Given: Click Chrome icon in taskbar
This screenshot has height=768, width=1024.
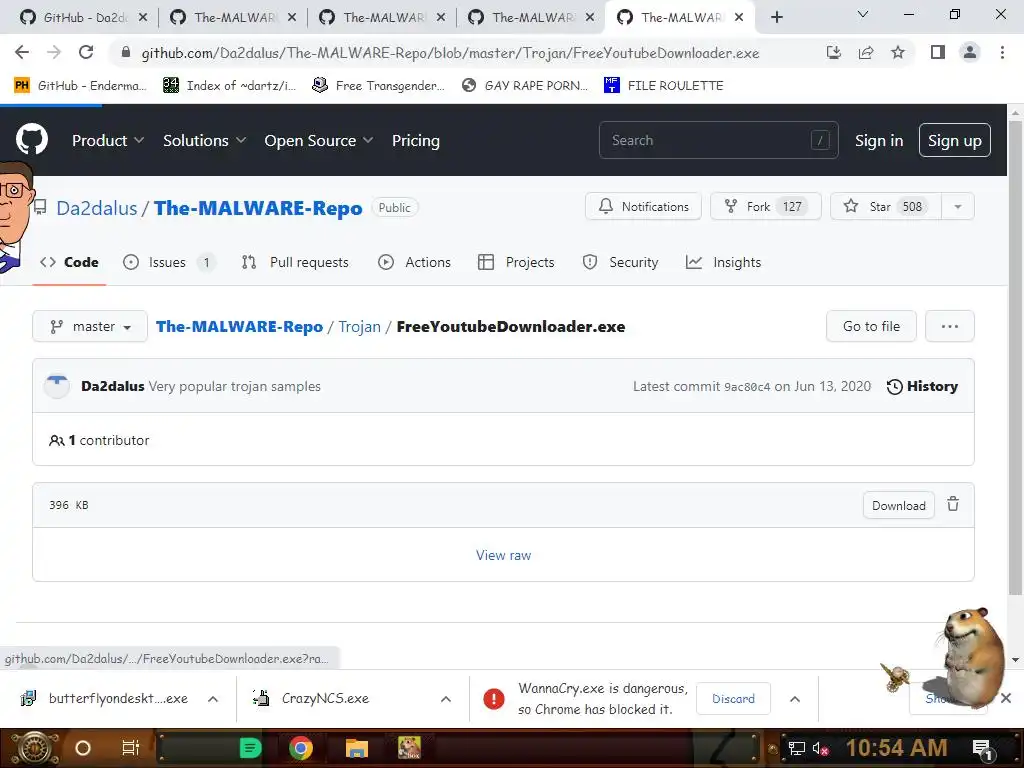Looking at the screenshot, I should (x=300, y=748).
